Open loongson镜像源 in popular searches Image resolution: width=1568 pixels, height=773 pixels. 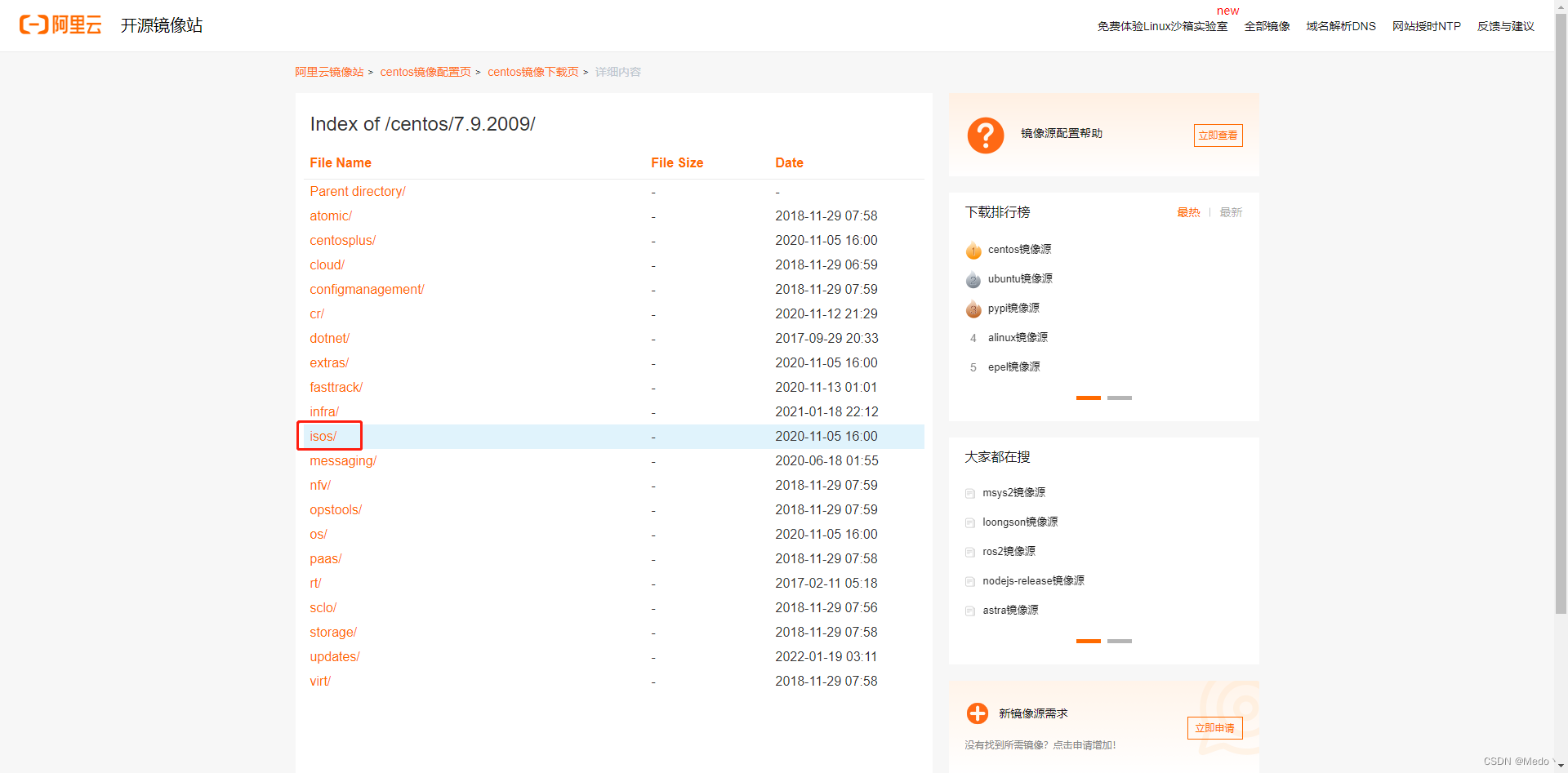1020,522
